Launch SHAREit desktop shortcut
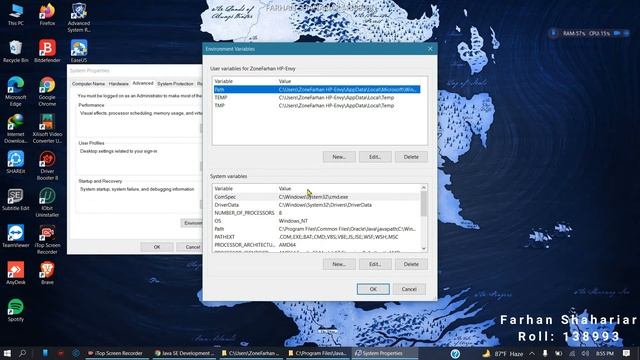Viewport: 640px width, 360px height. tap(16, 162)
